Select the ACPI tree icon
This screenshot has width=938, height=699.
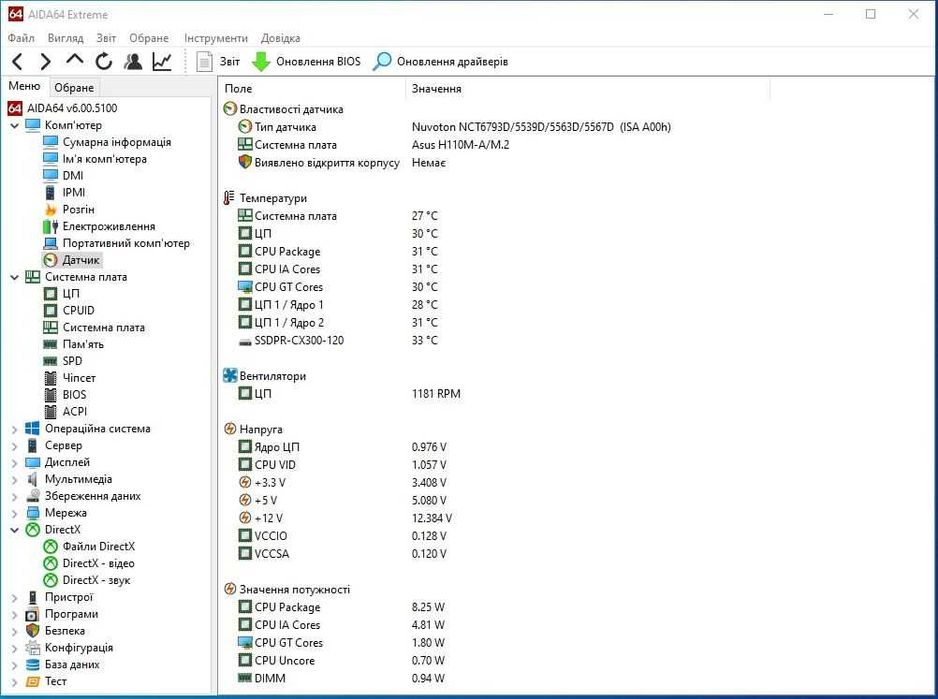point(51,411)
